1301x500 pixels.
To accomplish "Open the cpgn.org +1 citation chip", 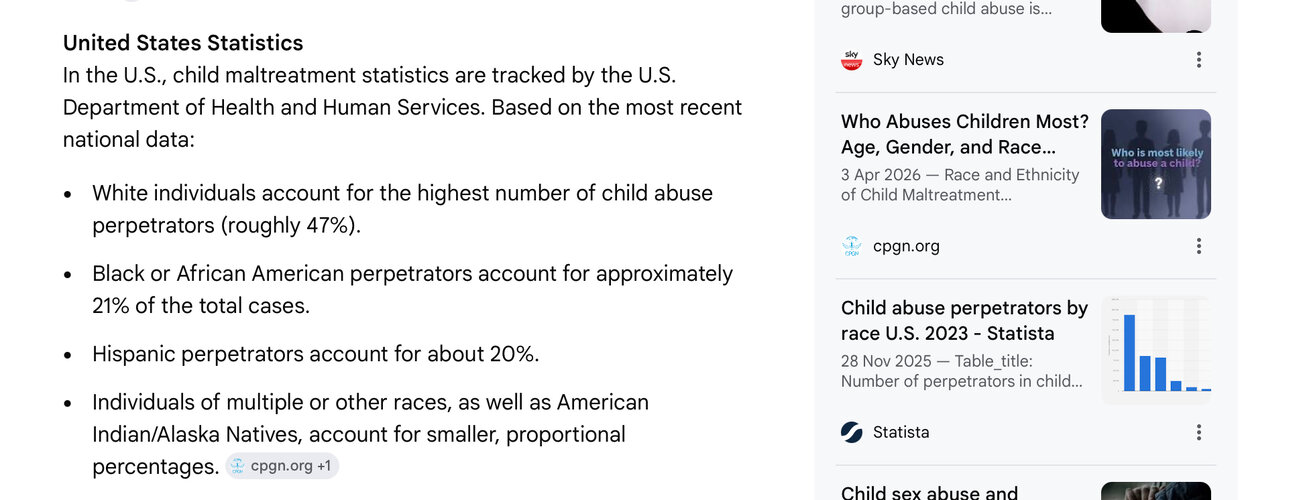I will (282, 466).
